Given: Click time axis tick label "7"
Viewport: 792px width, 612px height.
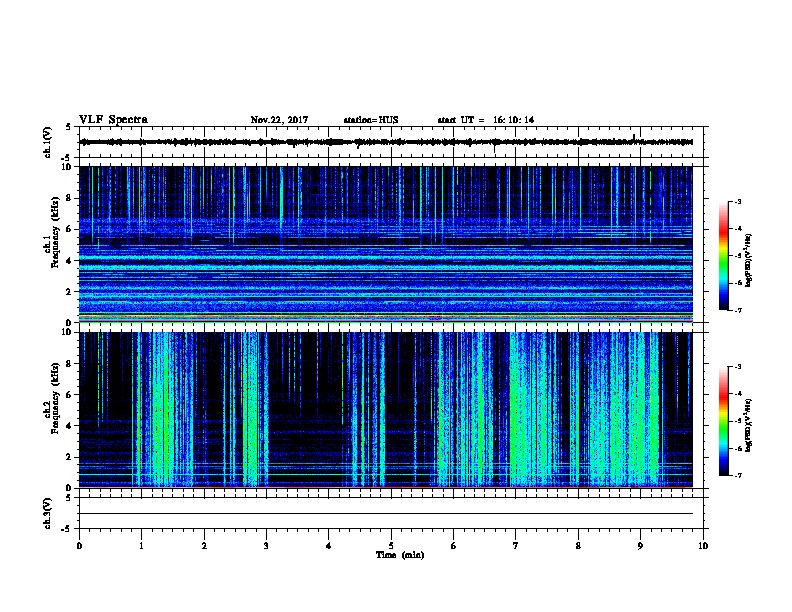Looking at the screenshot, I should click(x=516, y=545).
